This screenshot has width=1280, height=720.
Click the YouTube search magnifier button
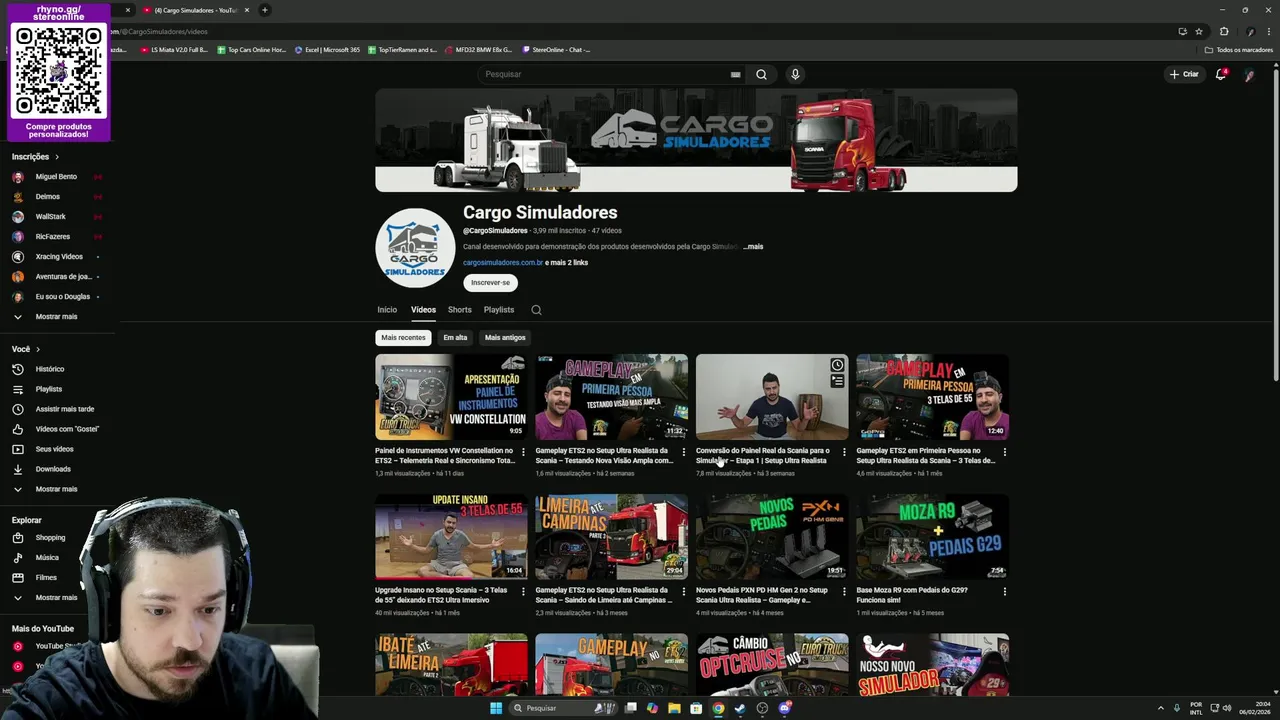761,74
